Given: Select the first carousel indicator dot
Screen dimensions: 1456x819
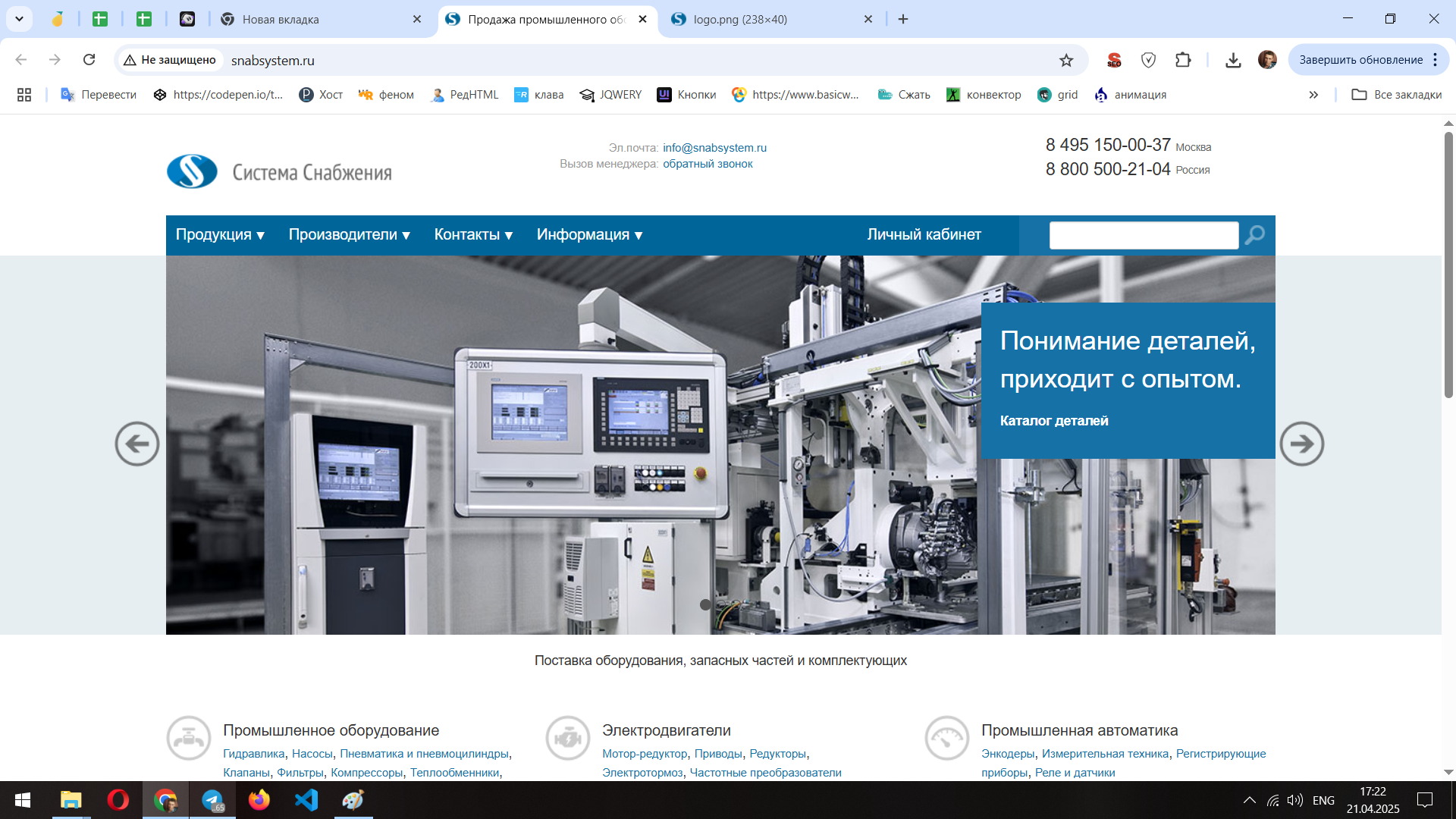Looking at the screenshot, I should tap(705, 604).
